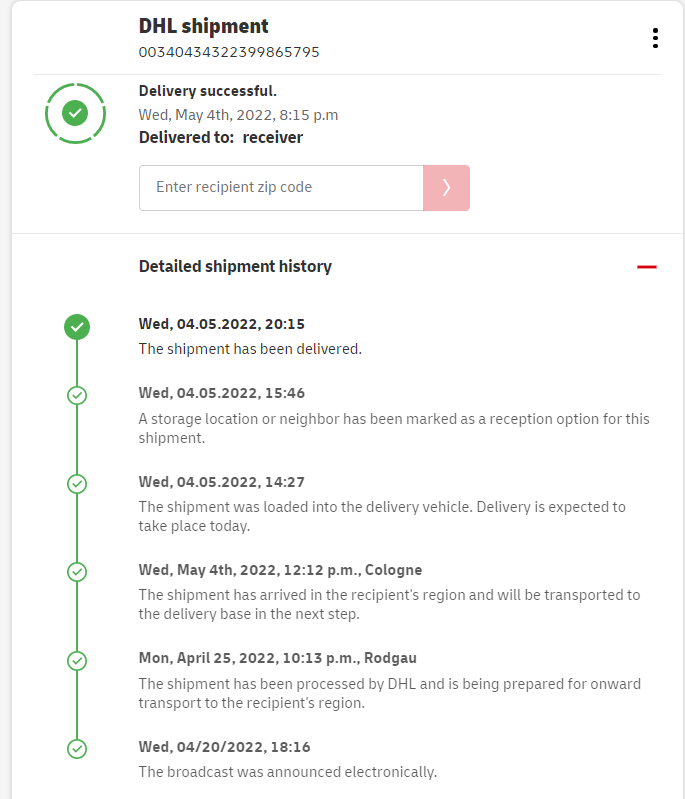
Task: Click the Cologne arrival checkmark icon
Action: click(x=77, y=572)
